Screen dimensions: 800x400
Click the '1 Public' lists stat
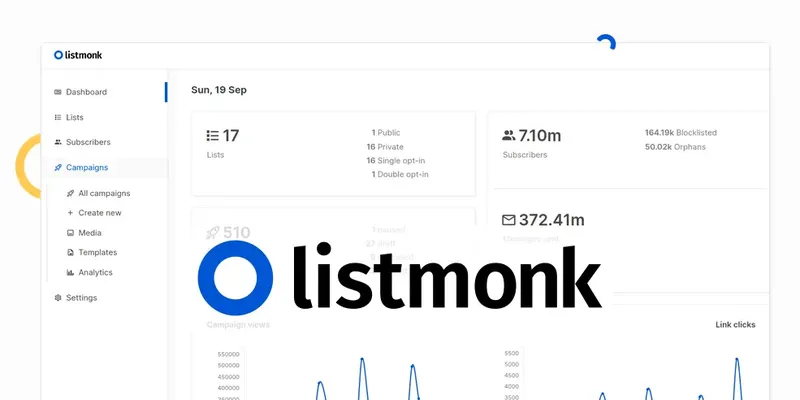tap(386, 133)
